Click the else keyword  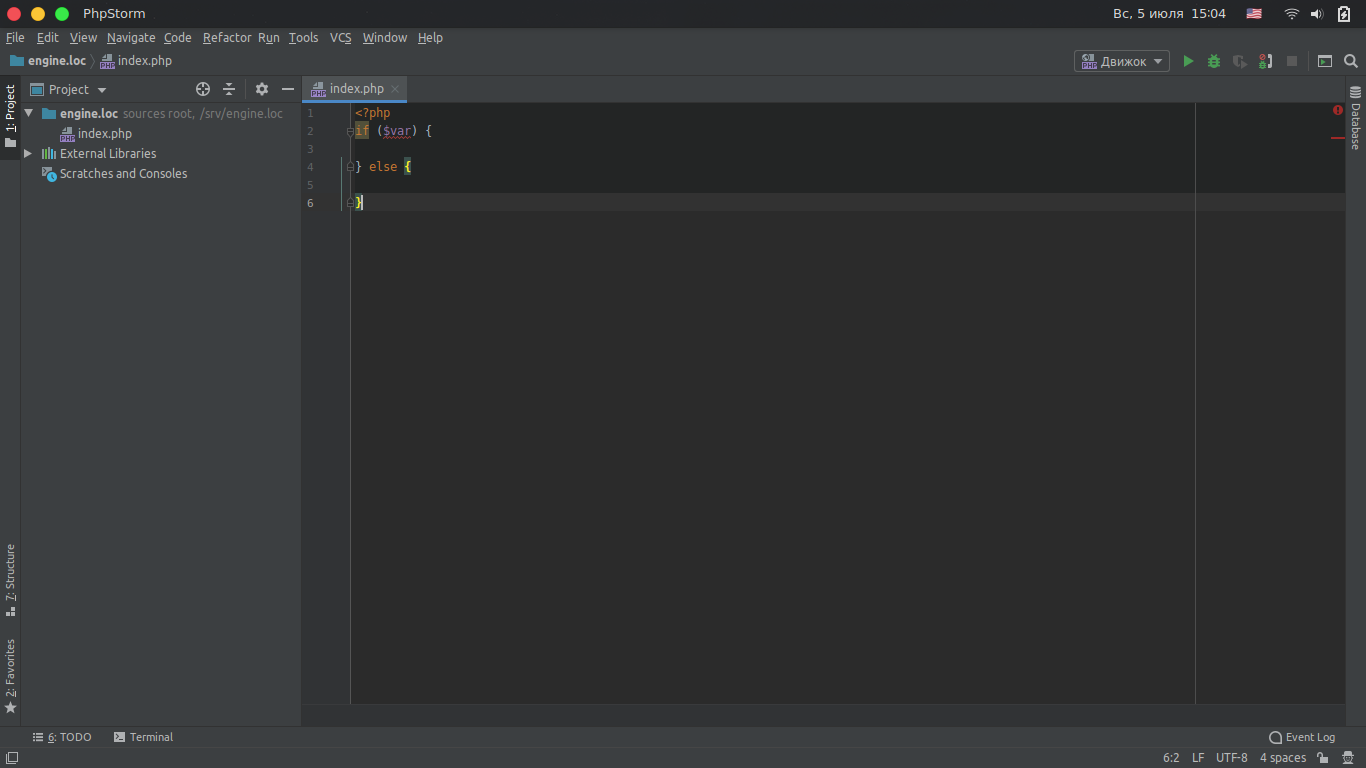(383, 167)
